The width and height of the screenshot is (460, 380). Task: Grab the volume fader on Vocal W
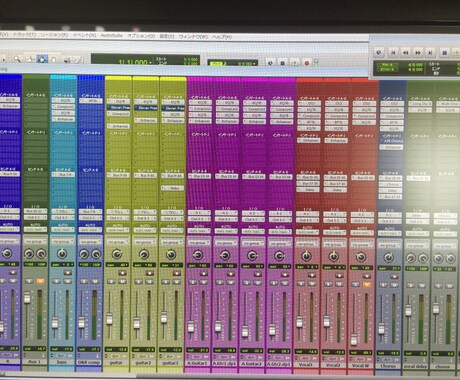pyautogui.click(x=354, y=339)
